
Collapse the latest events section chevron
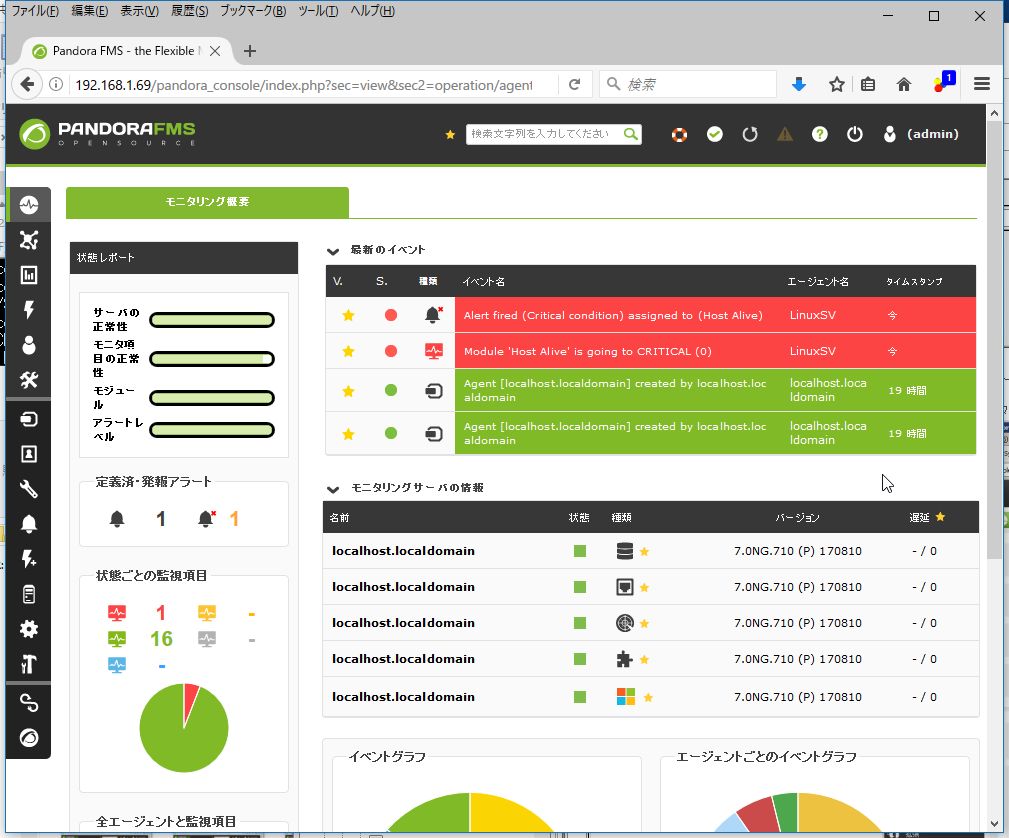[333, 251]
